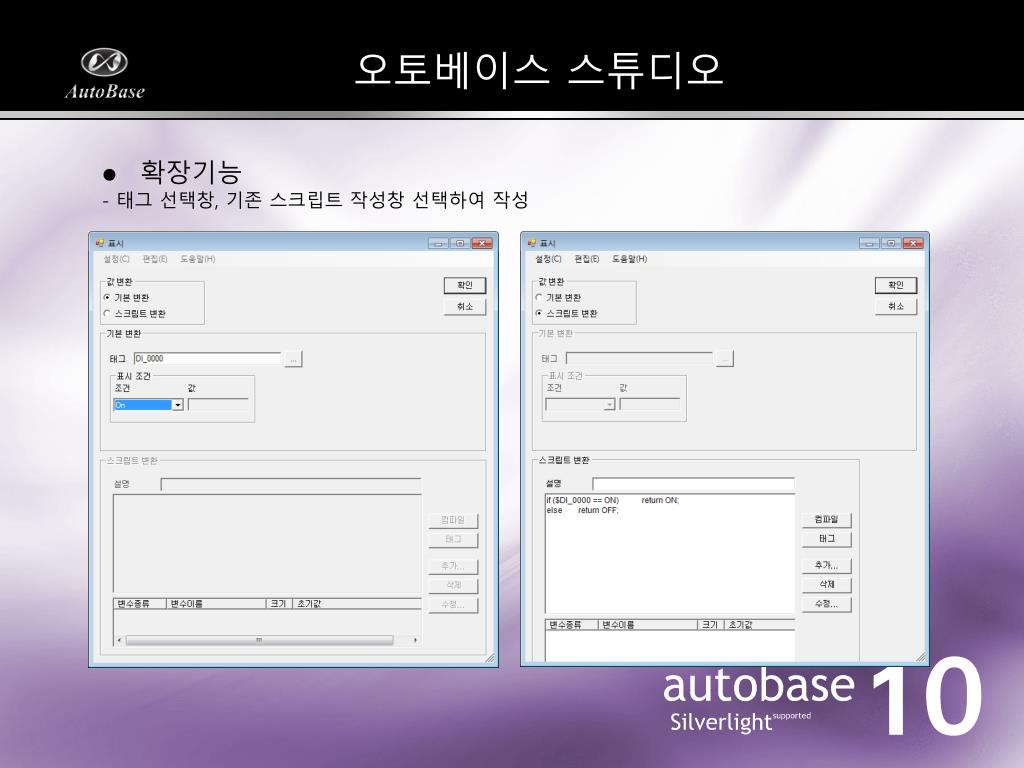Screen dimensions: 1024x768
Task: Click the 표시 title icon in left window
Action: 100,243
